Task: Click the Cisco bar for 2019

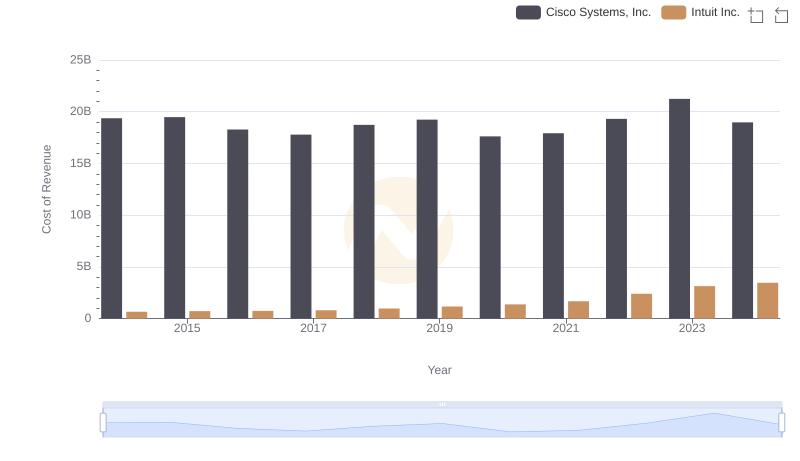Action: pos(427,219)
